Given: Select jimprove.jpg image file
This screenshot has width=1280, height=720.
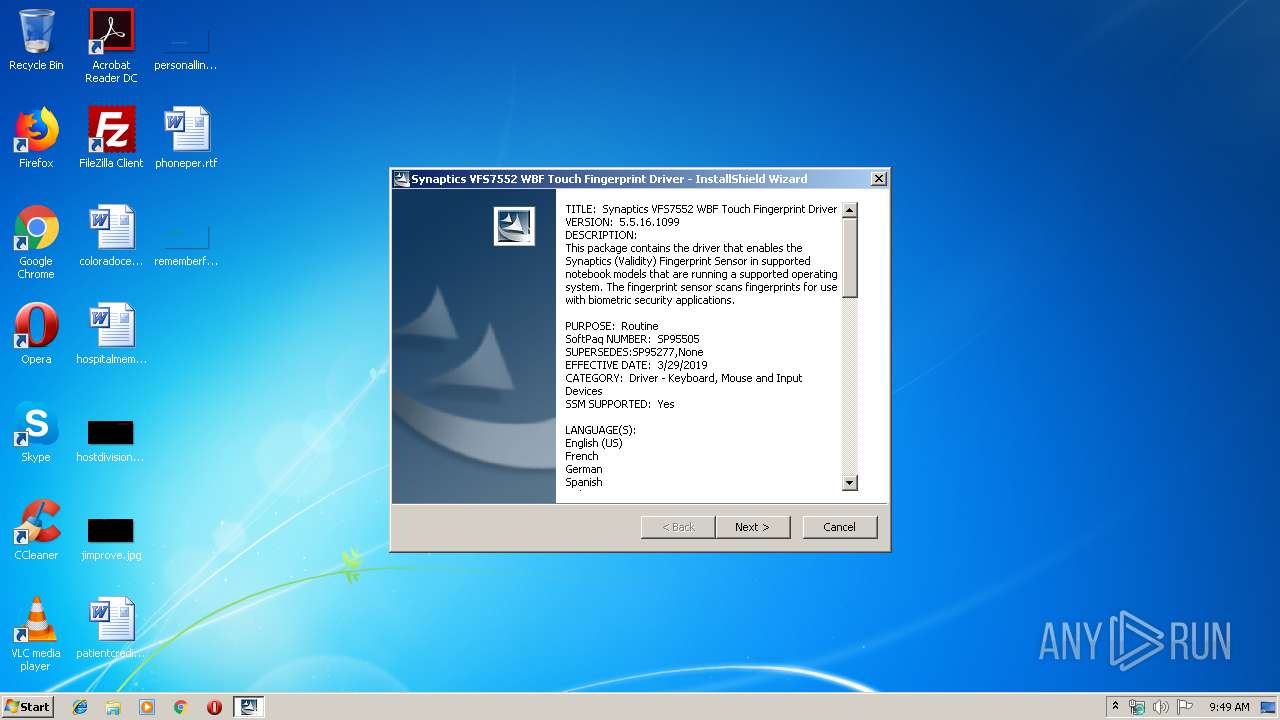Looking at the screenshot, I should tap(111, 538).
